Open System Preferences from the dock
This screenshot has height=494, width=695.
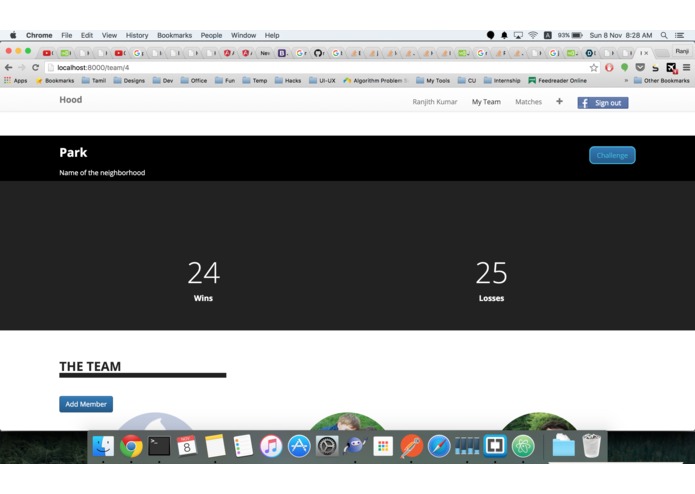[327, 446]
